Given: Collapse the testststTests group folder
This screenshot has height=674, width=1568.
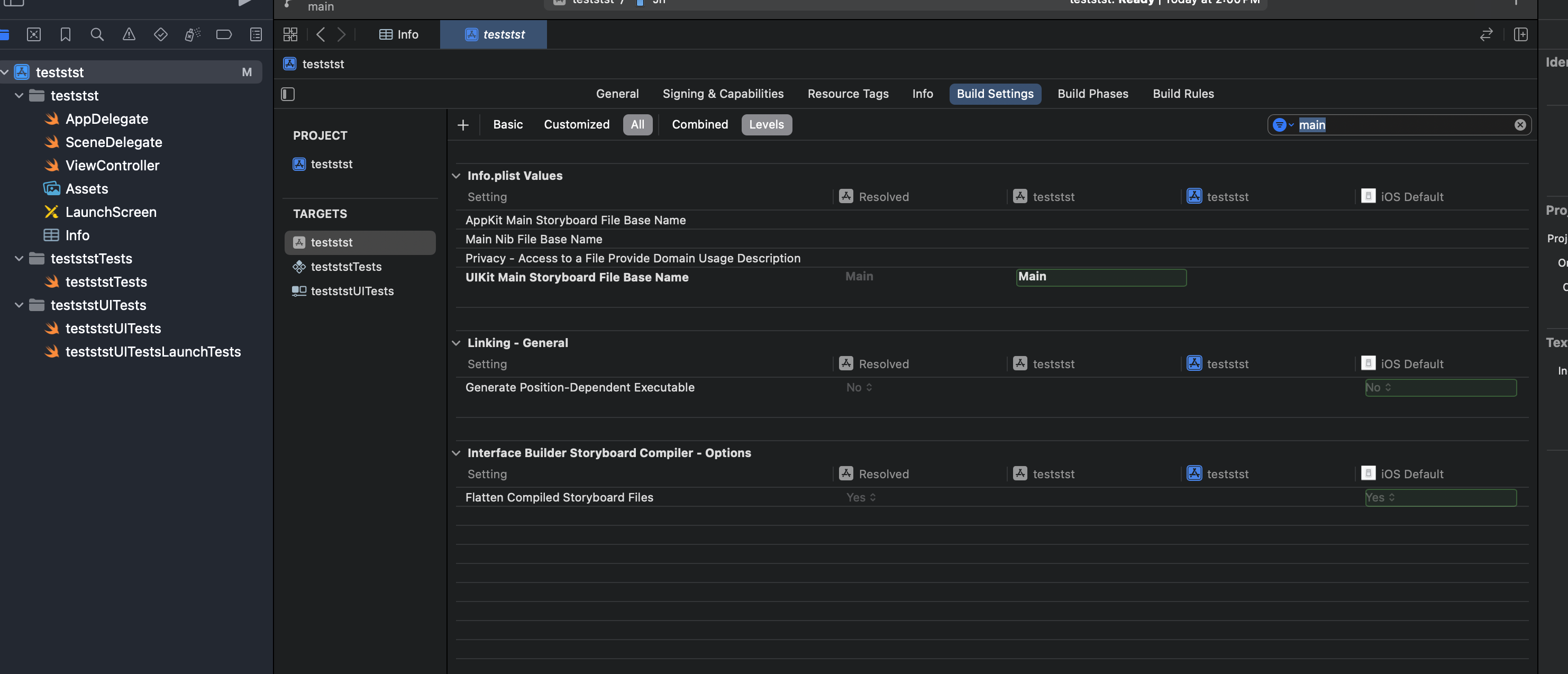Looking at the screenshot, I should click(x=19, y=258).
